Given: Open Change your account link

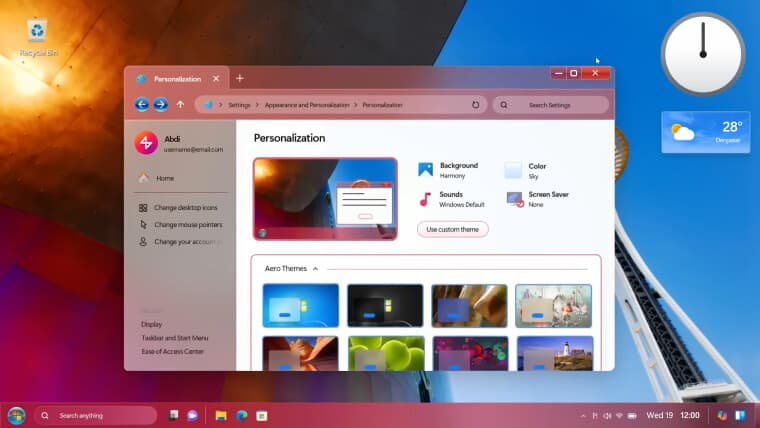Looking at the screenshot, I should click(188, 241).
